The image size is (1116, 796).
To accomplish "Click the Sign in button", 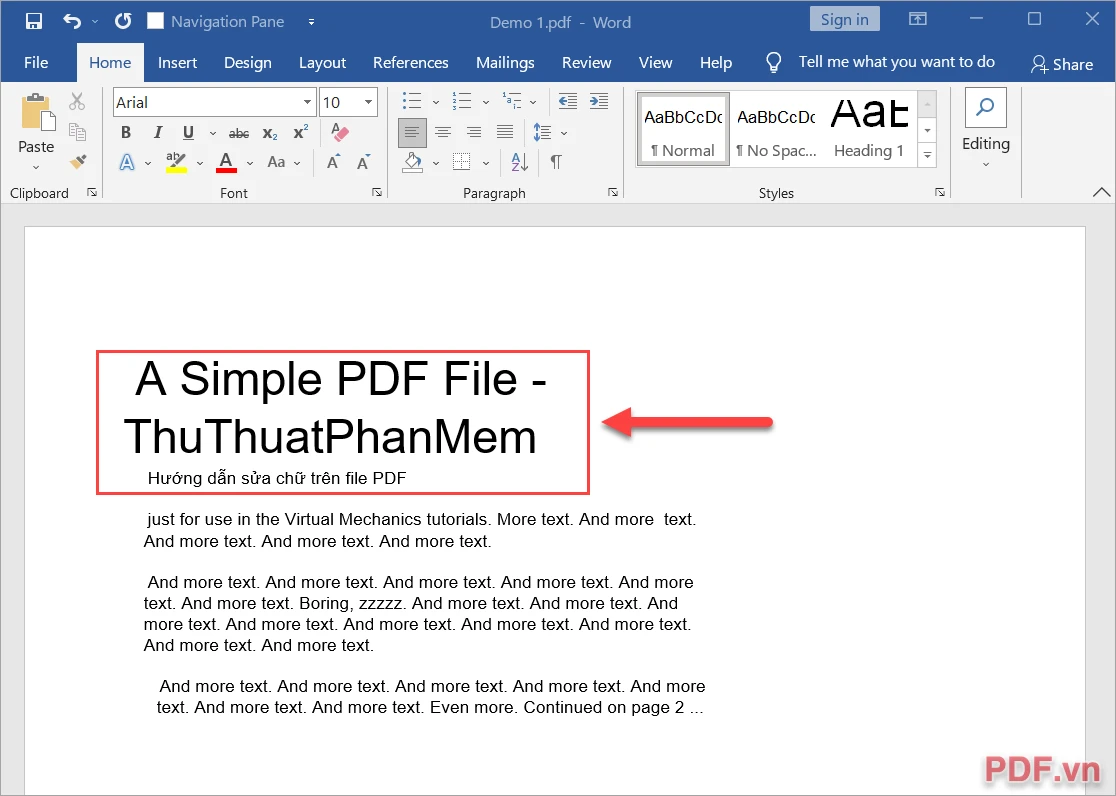I will point(845,19).
